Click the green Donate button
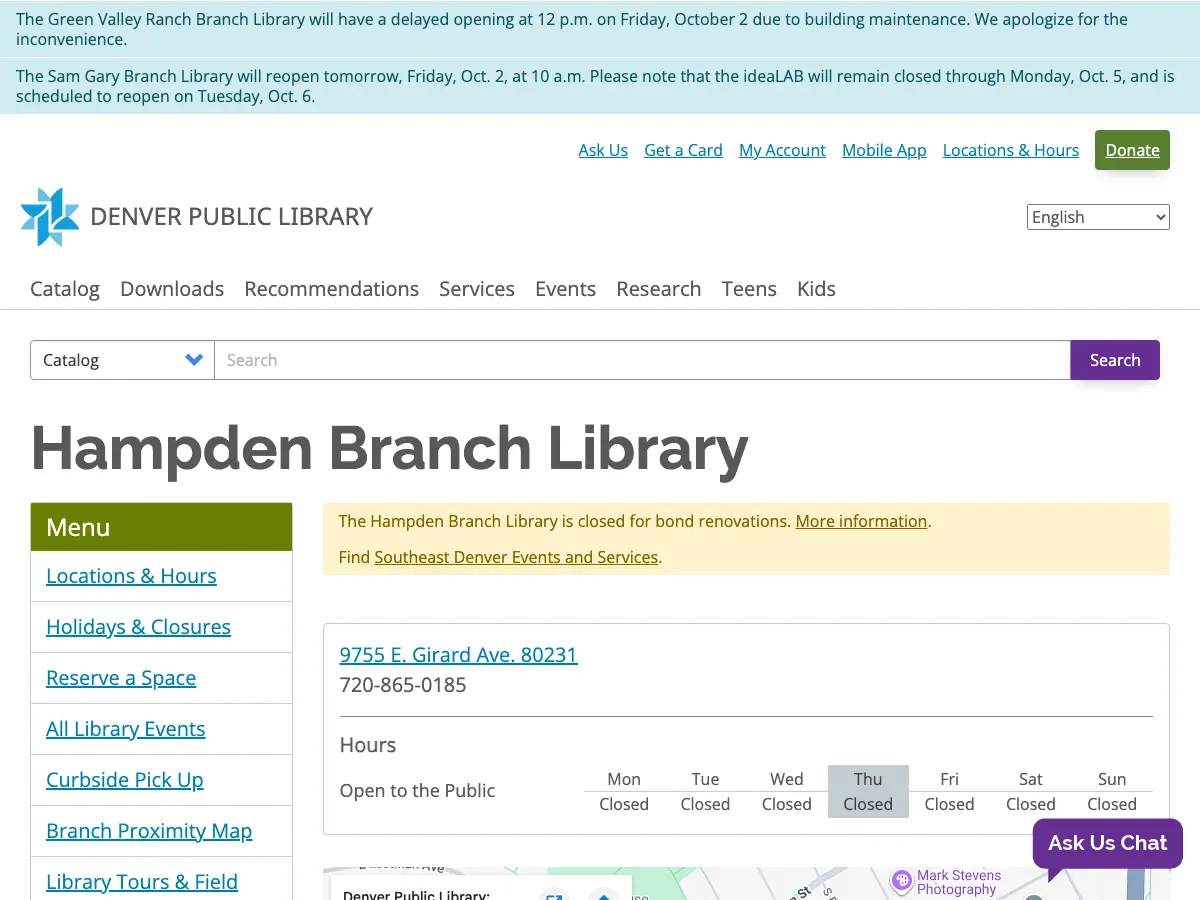Screen dimensions: 1200x900 tap(1132, 150)
